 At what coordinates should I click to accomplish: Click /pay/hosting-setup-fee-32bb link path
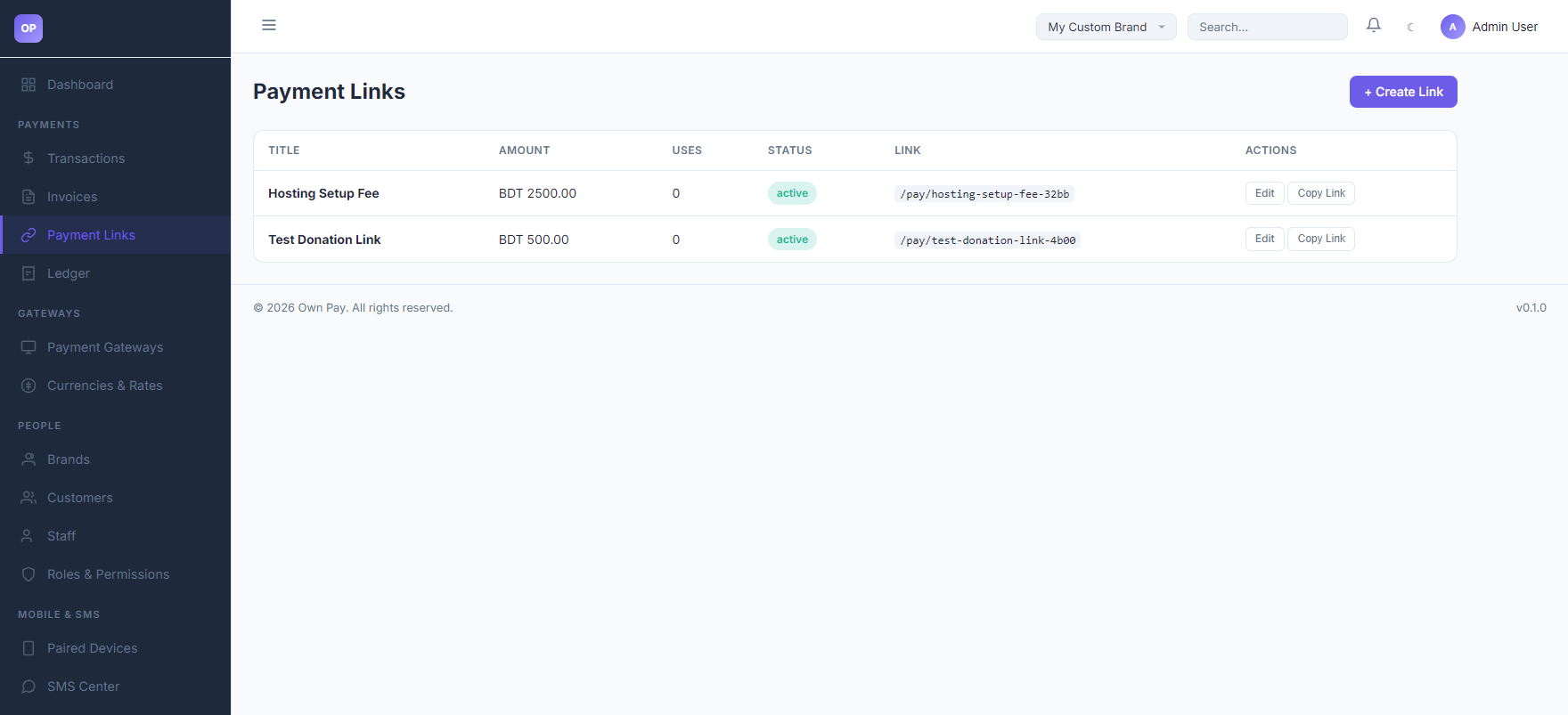984,194
